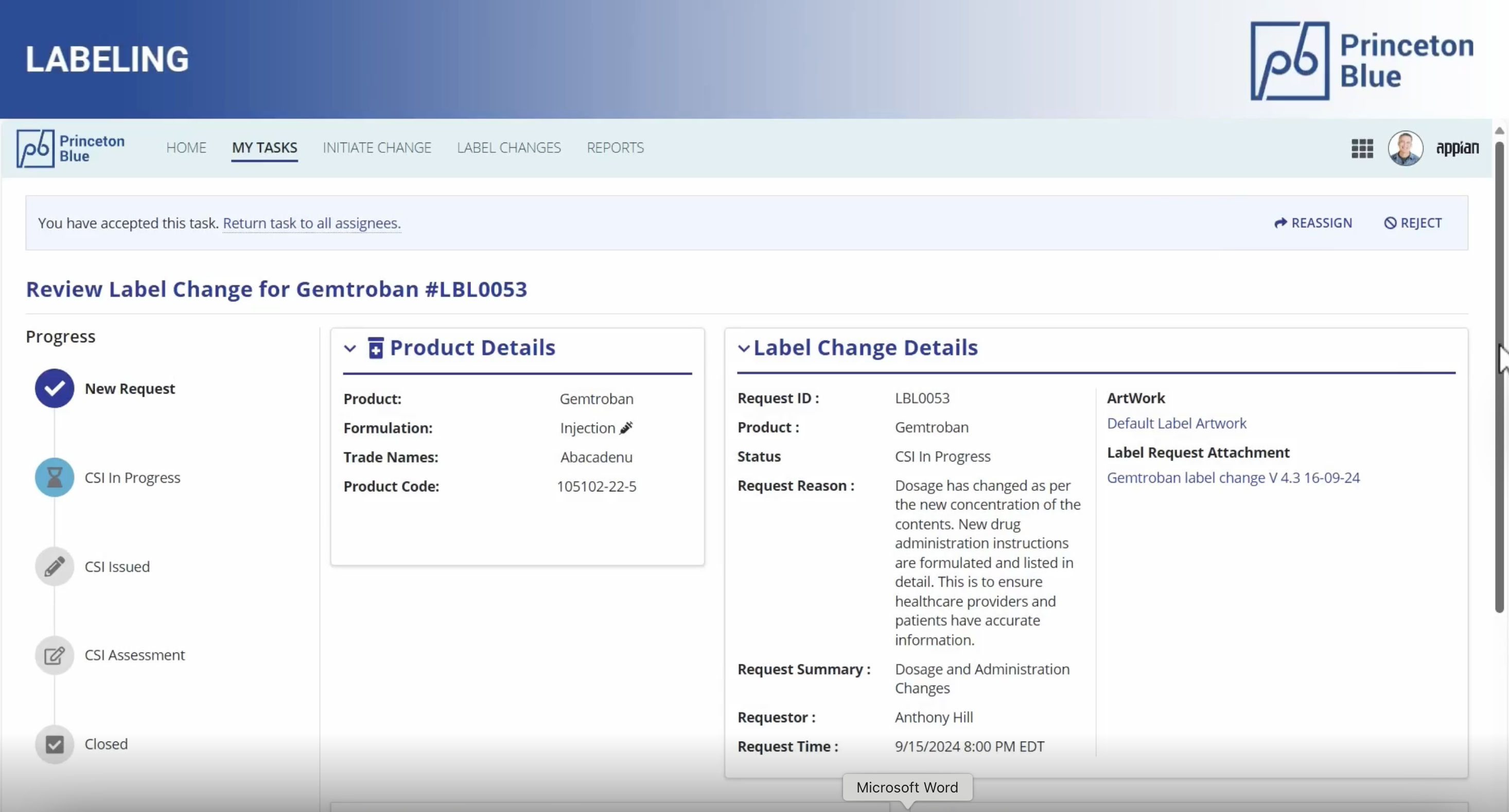Viewport: 1509px width, 812px height.
Task: Click the vertical page scrollbar
Action: point(1499,375)
